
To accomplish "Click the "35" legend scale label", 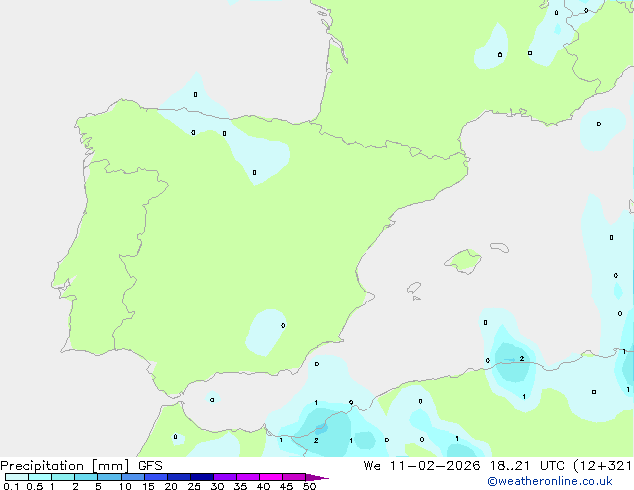I will [x=240, y=486].
